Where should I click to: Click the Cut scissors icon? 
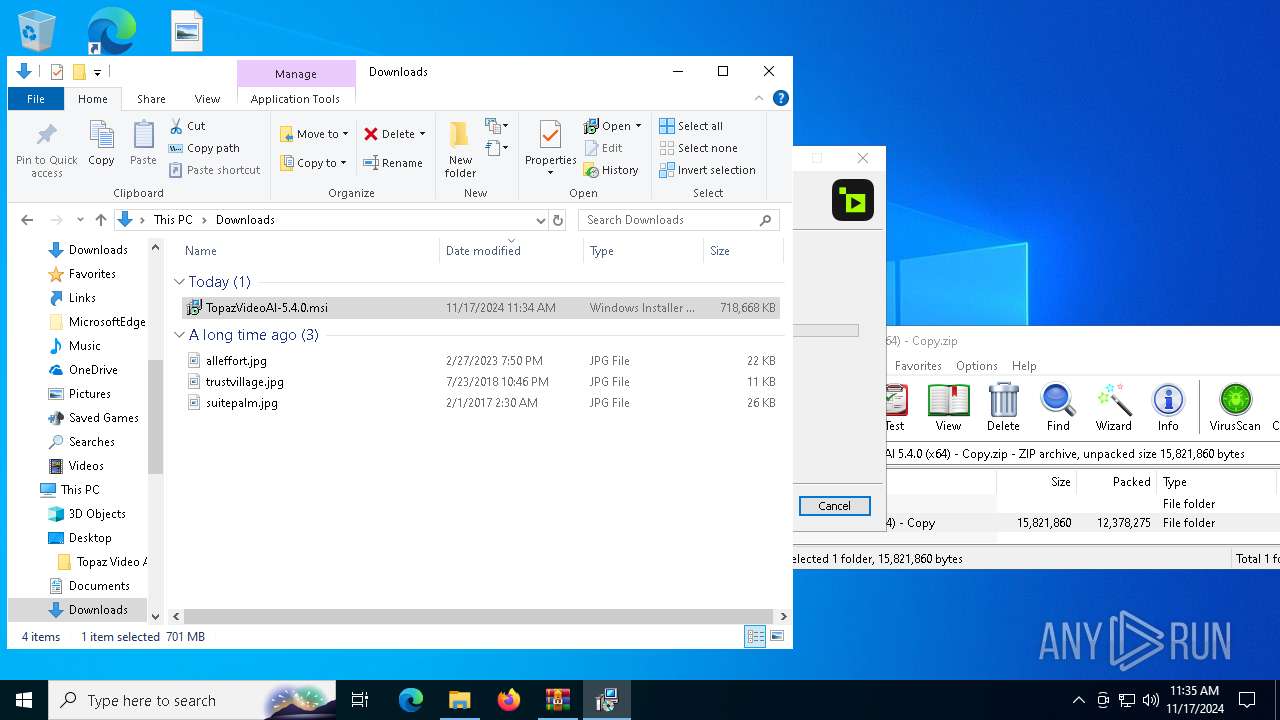pyautogui.click(x=176, y=126)
